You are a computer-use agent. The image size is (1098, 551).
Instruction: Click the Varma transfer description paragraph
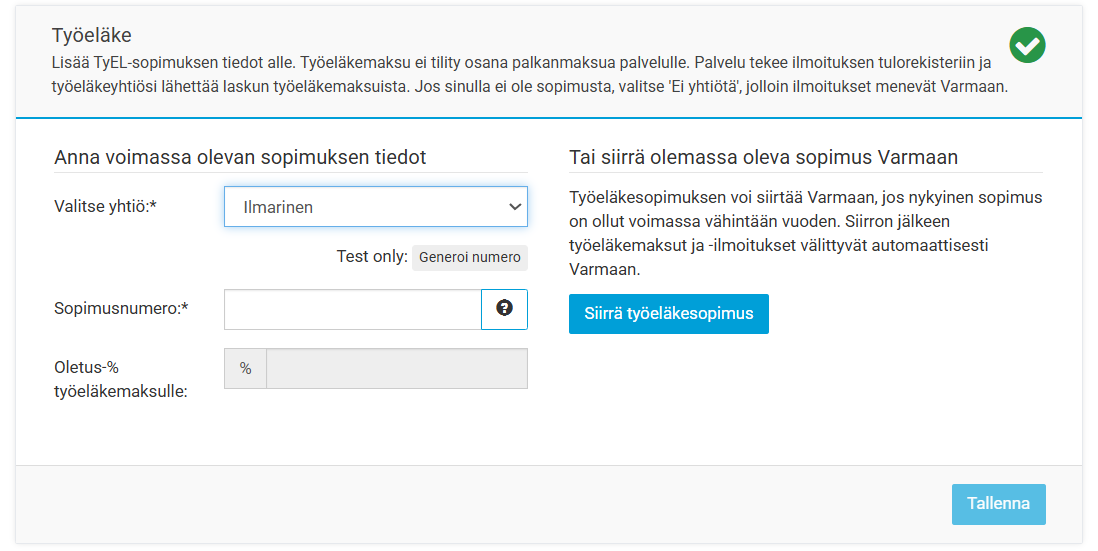pyautogui.click(x=805, y=233)
